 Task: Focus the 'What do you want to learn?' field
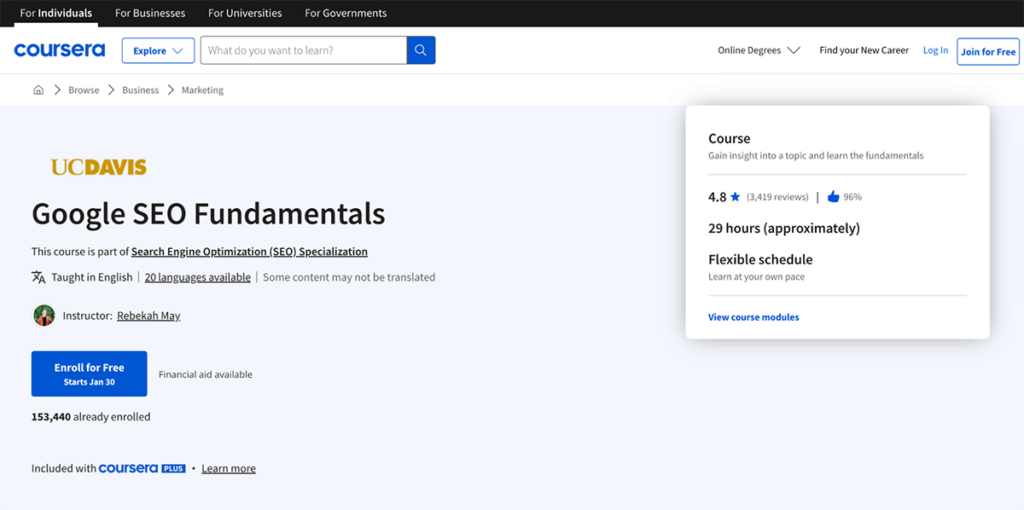click(304, 50)
